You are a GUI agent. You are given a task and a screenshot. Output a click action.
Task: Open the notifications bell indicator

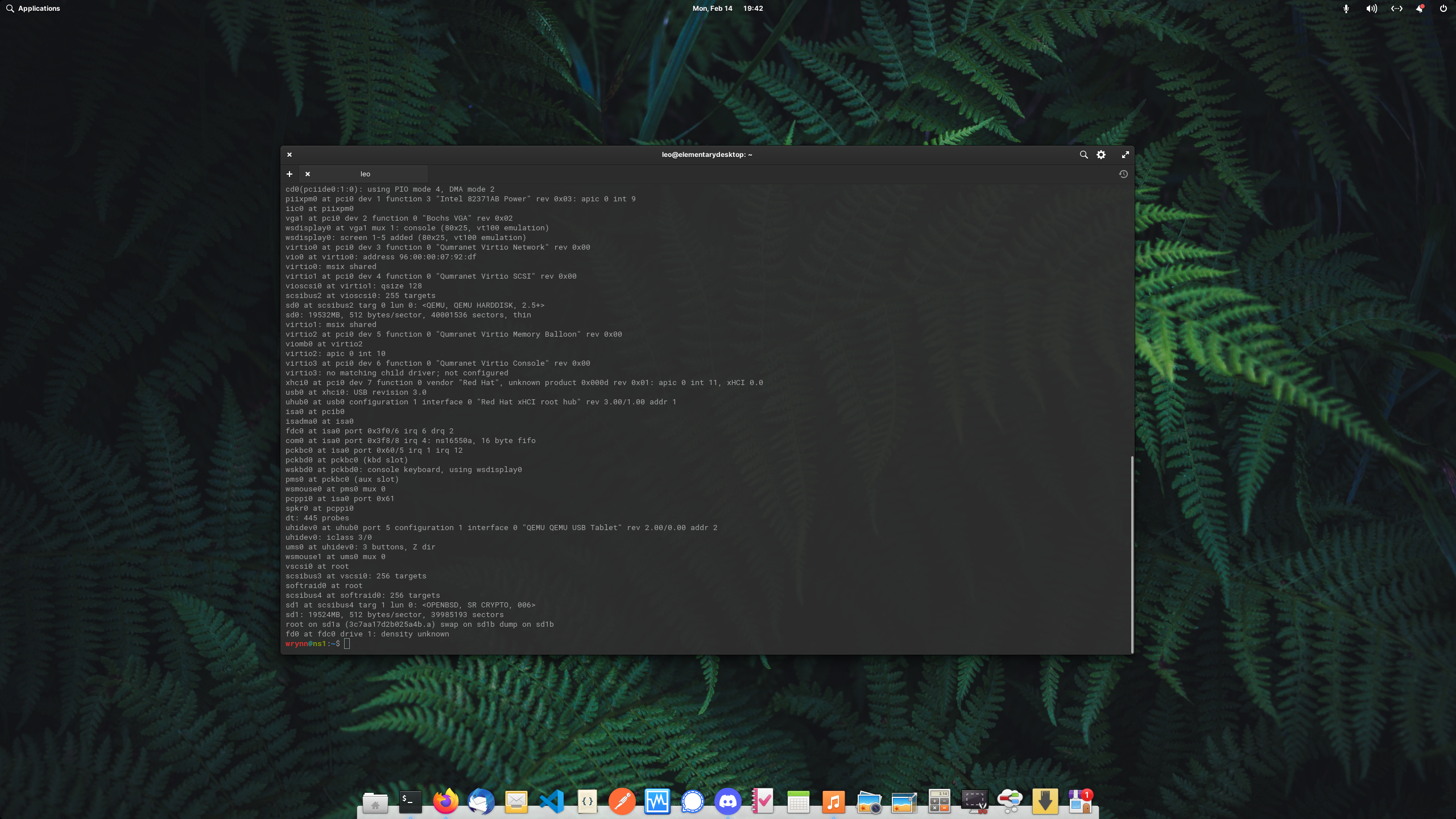[1420, 9]
